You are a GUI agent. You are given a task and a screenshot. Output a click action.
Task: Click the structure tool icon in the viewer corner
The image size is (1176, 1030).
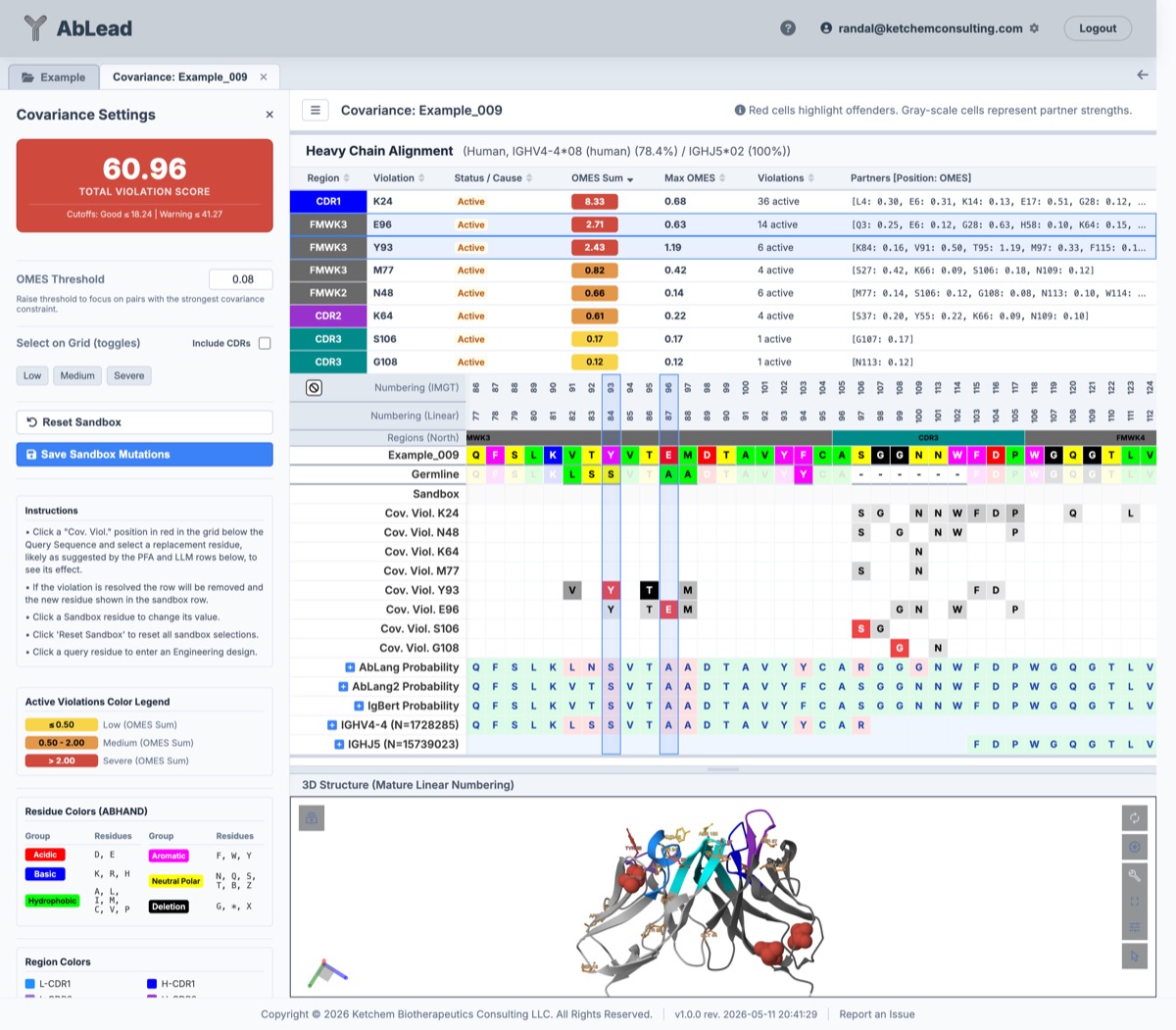coord(312,817)
